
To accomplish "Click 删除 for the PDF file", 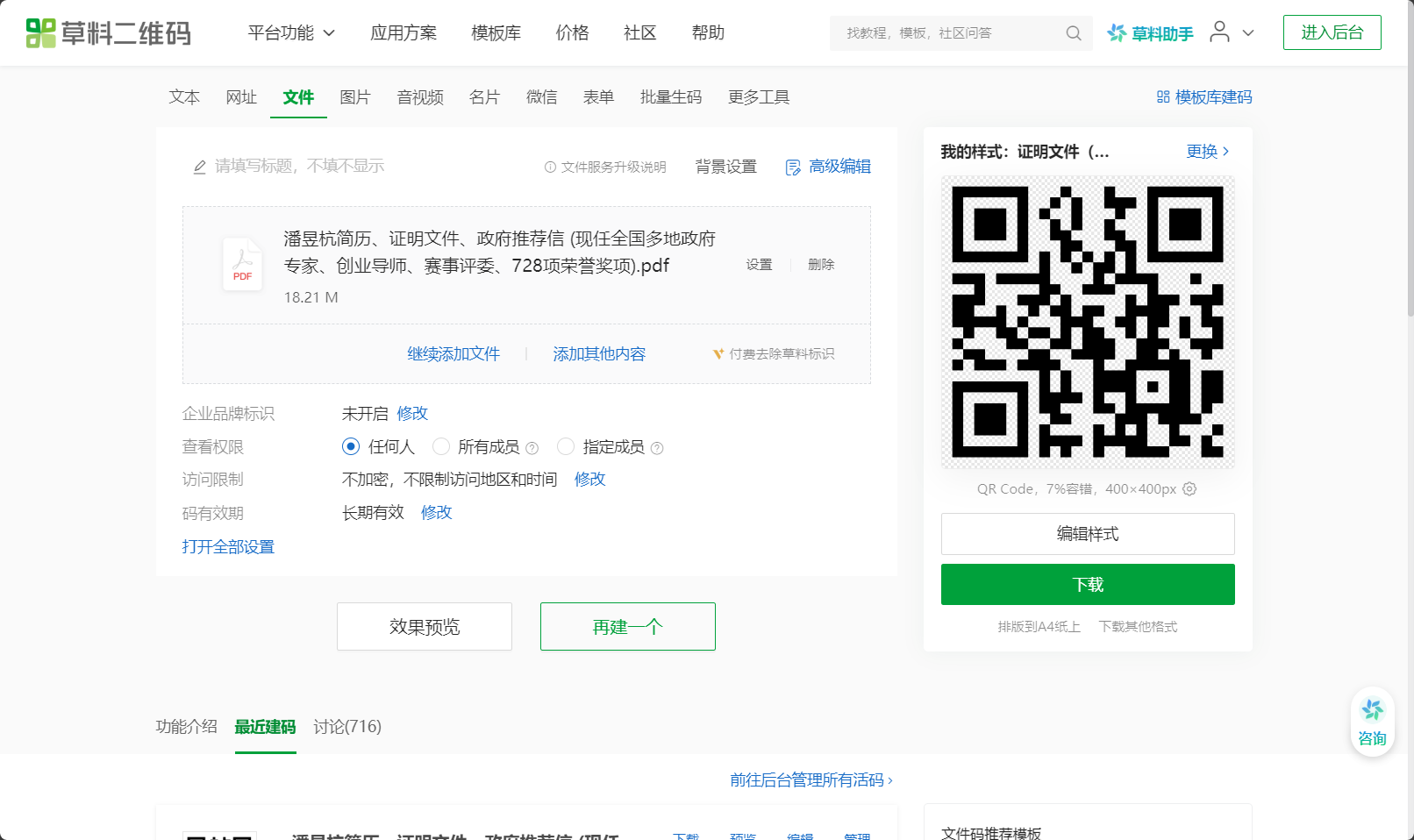I will [x=821, y=265].
